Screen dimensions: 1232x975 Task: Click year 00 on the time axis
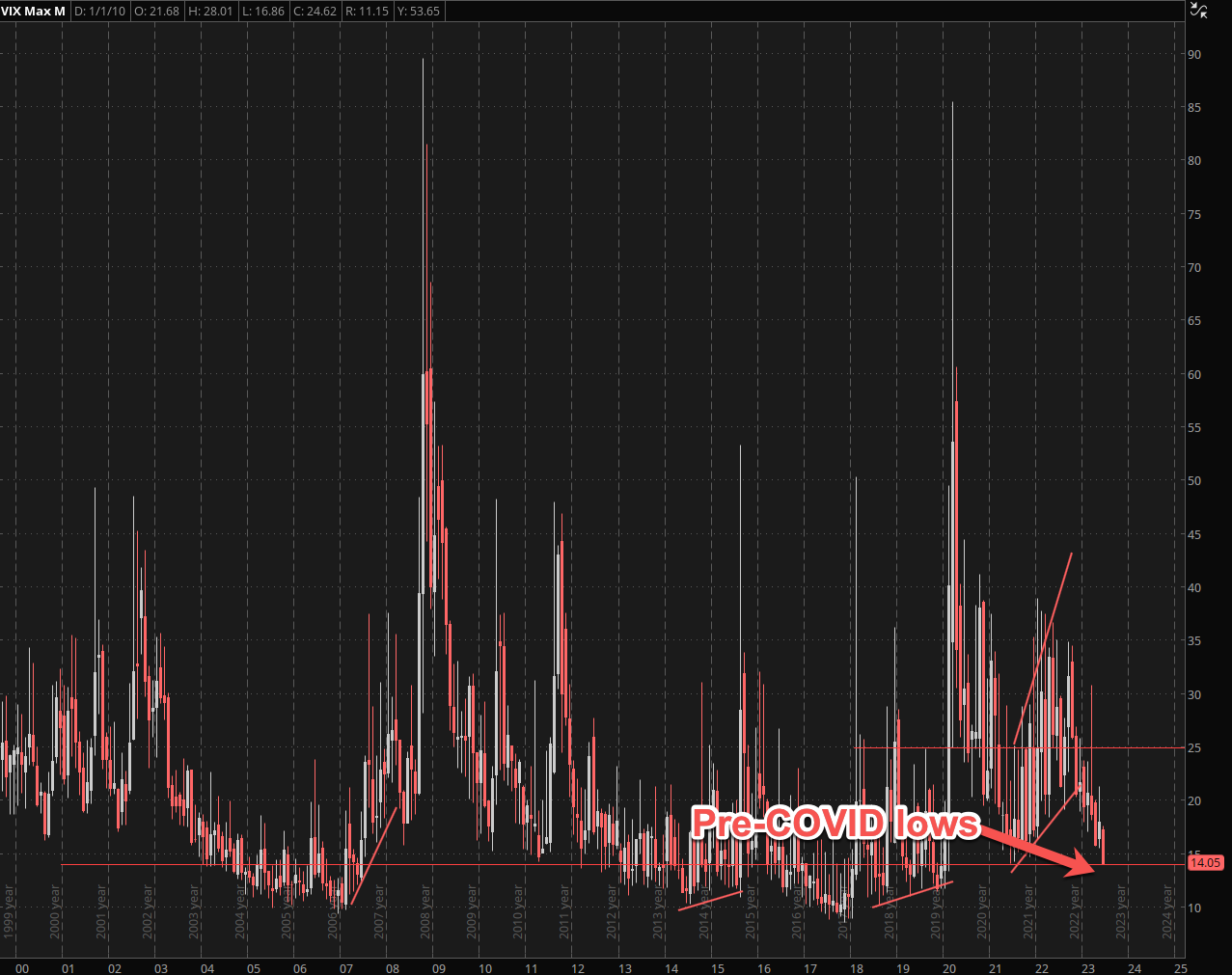tap(21, 968)
